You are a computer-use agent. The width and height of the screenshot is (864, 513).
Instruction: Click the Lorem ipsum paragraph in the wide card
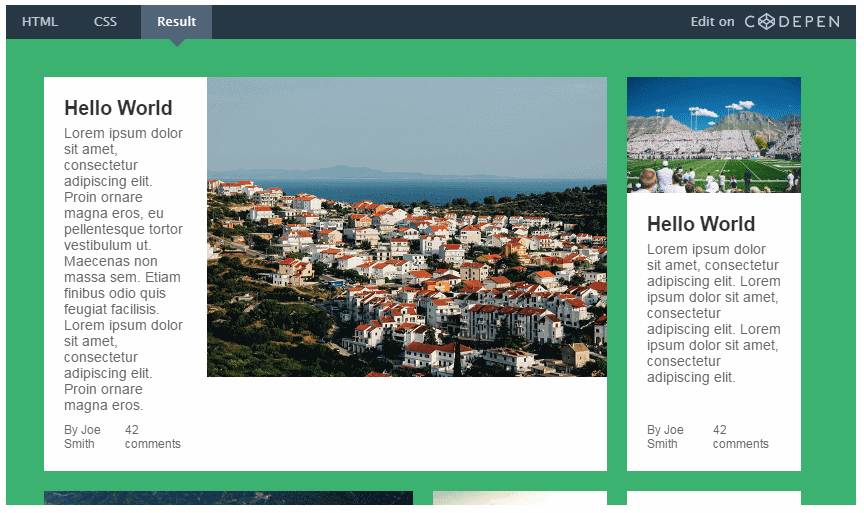click(123, 269)
